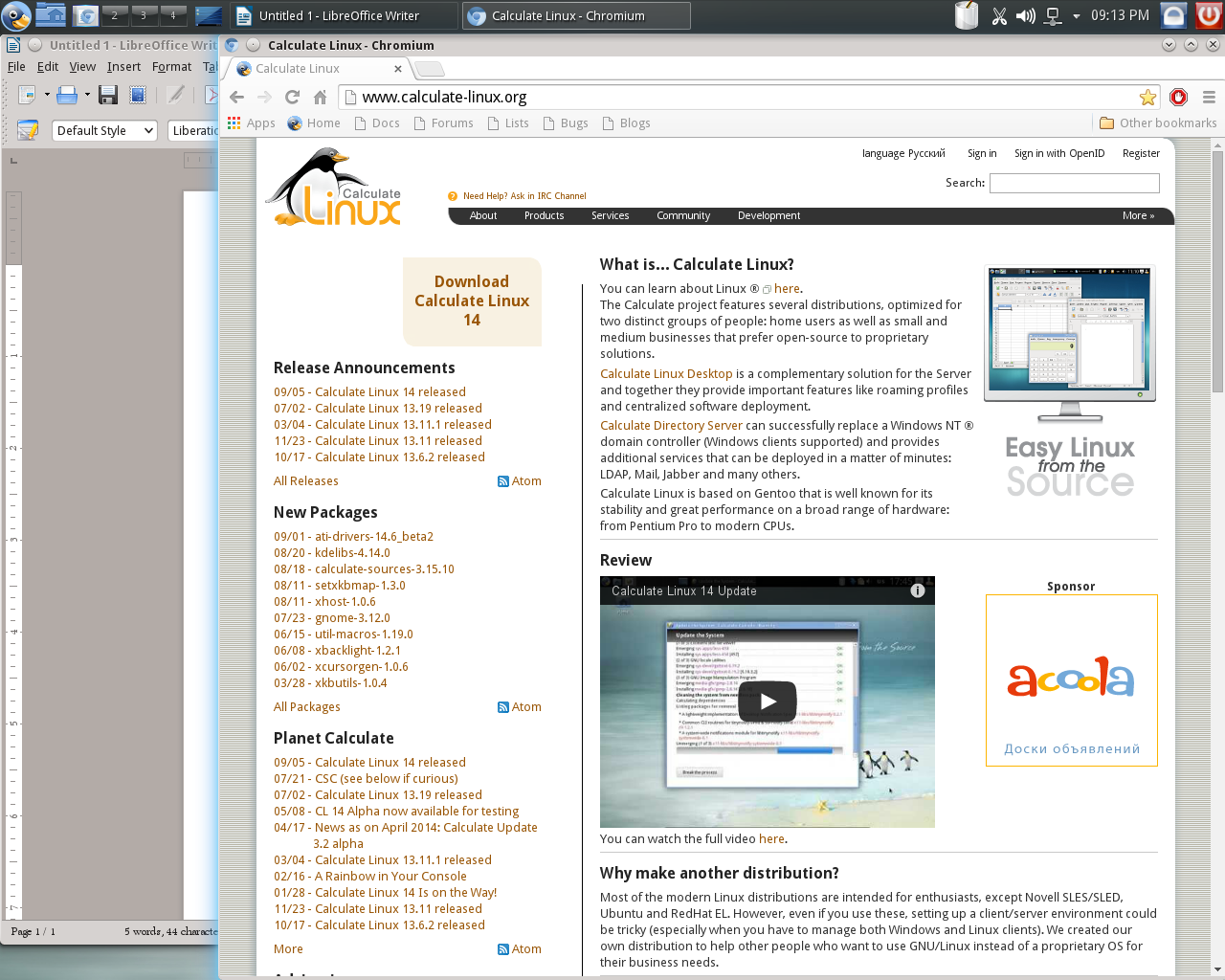Open the Calculate Directory Server link
Screen dimensions: 1225x980
tap(671, 426)
